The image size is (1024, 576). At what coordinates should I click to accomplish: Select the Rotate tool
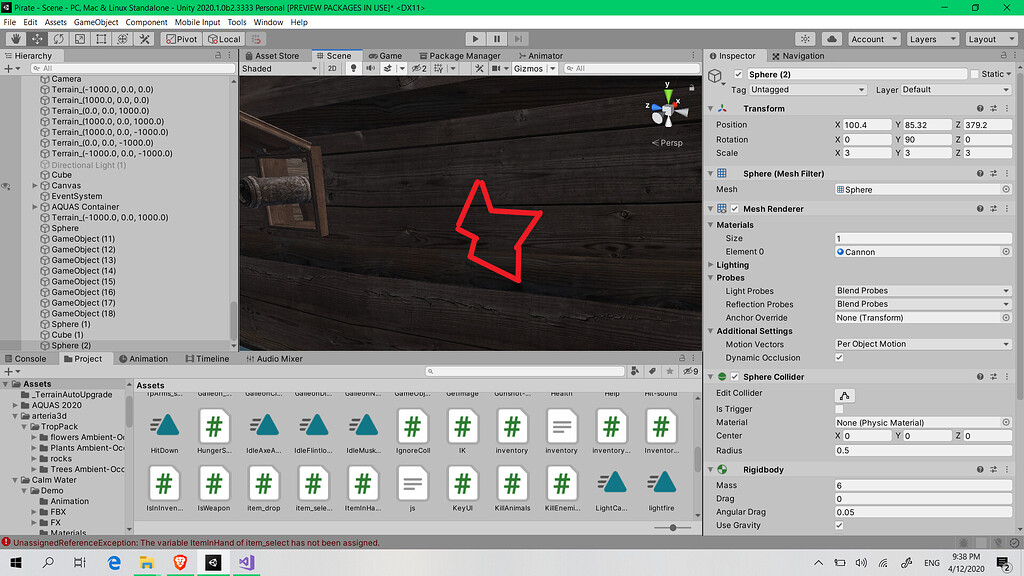tap(57, 38)
